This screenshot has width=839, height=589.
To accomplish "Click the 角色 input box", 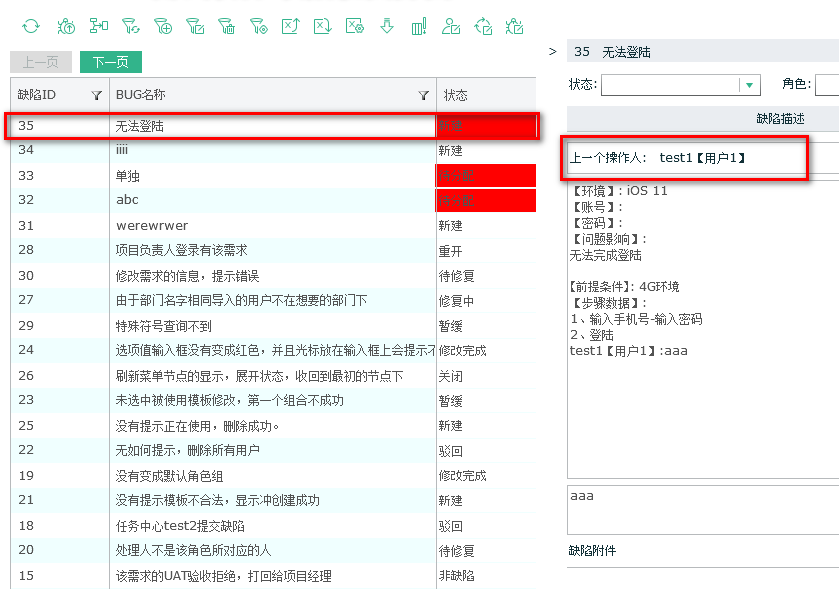I will (827, 85).
